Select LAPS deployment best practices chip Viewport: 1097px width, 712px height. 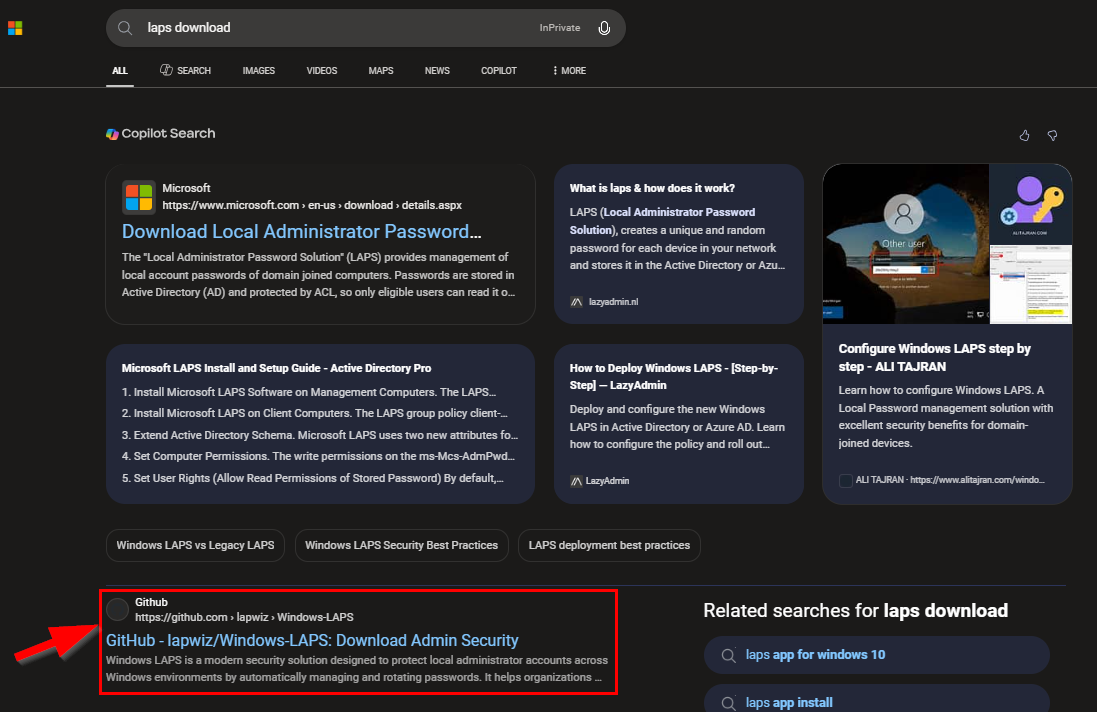pos(609,545)
